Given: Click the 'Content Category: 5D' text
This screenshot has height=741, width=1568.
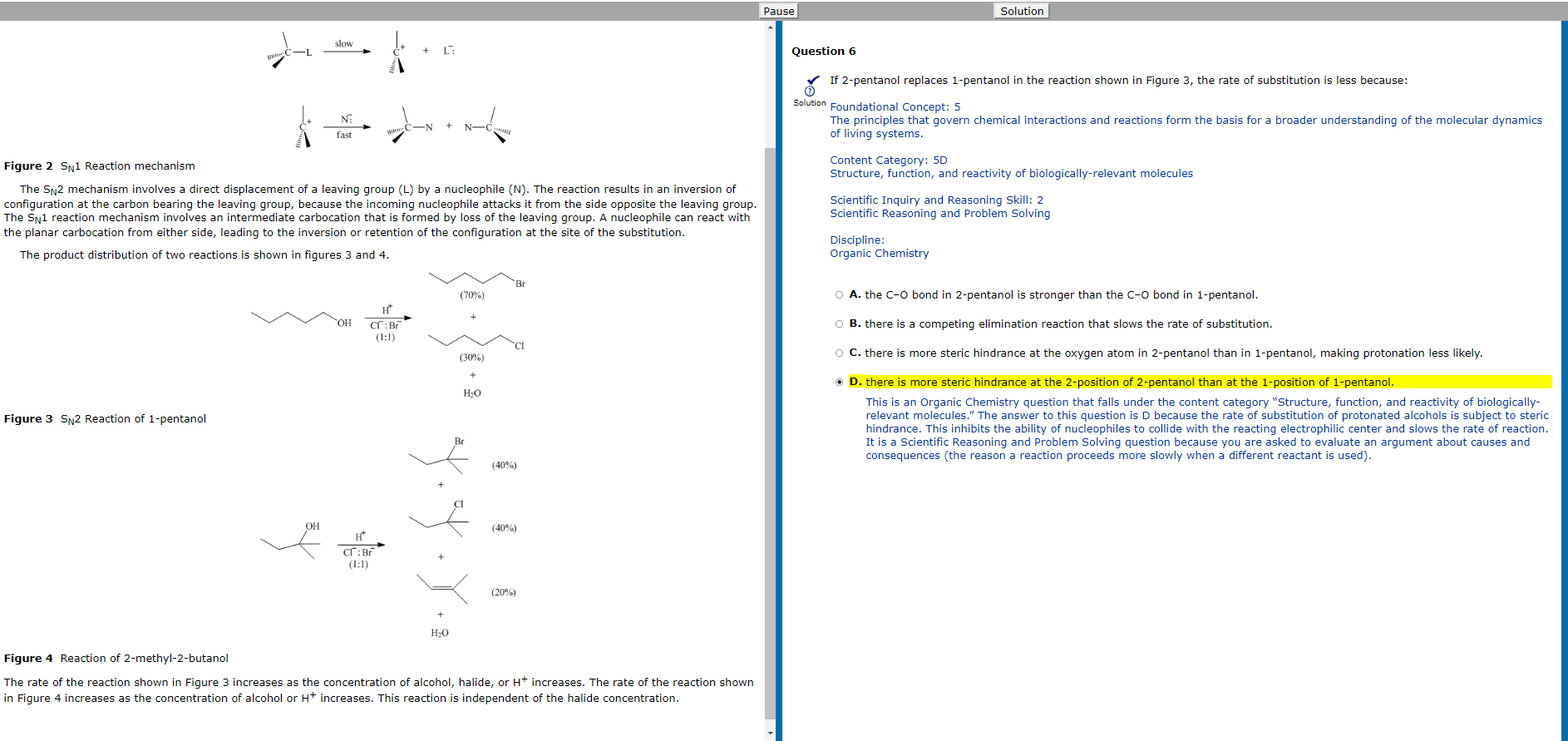Looking at the screenshot, I should pyautogui.click(x=888, y=161).
